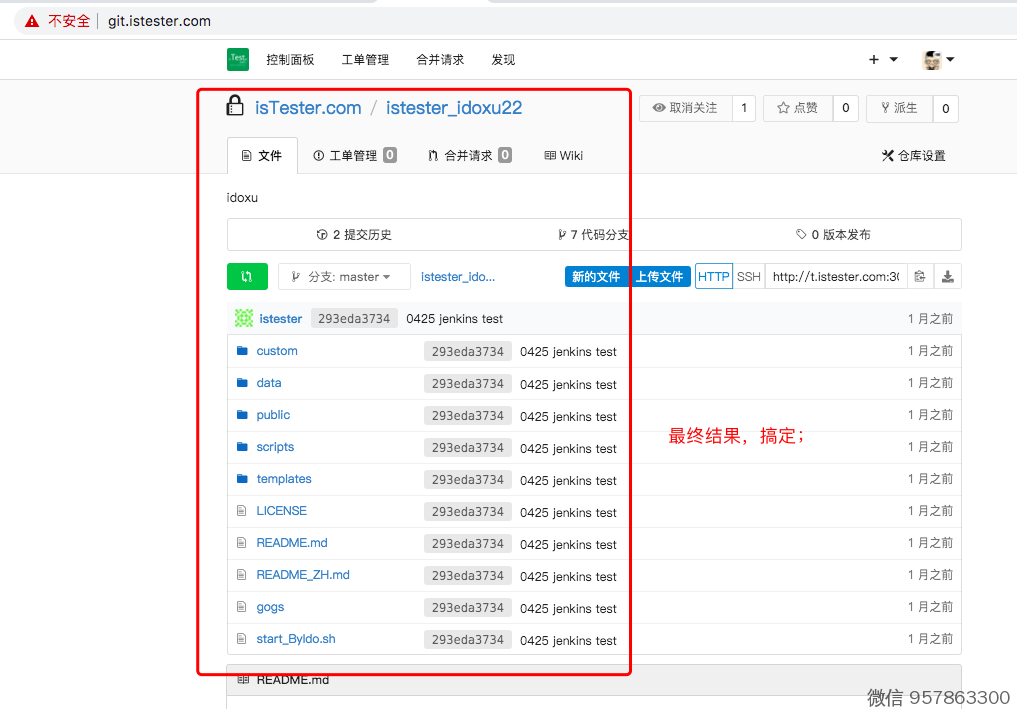
Task: Click the 上传文件 upload button
Action: [659, 277]
